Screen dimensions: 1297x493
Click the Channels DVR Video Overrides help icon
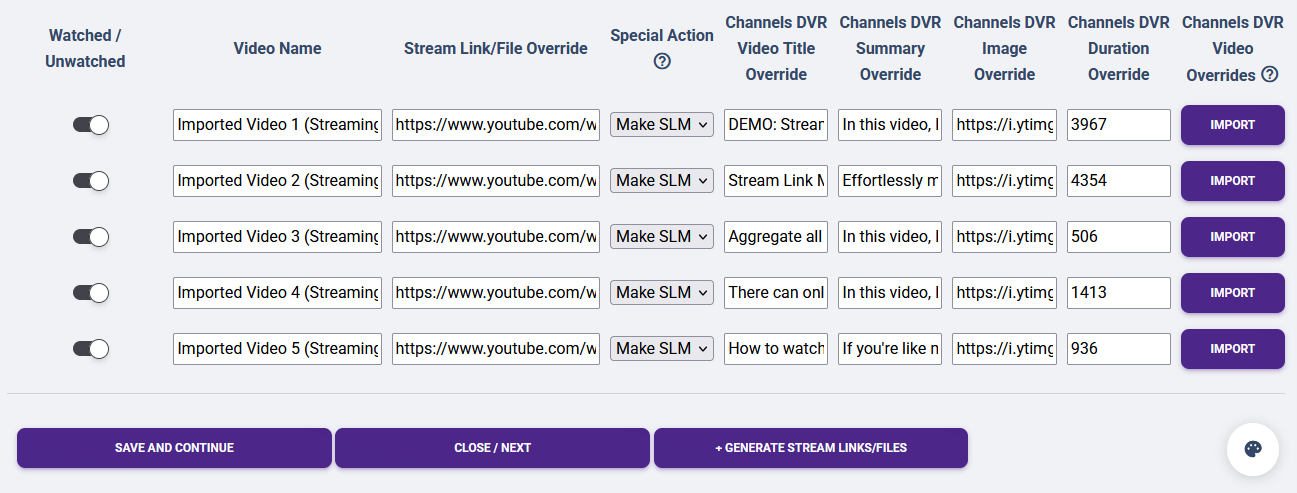[1270, 74]
